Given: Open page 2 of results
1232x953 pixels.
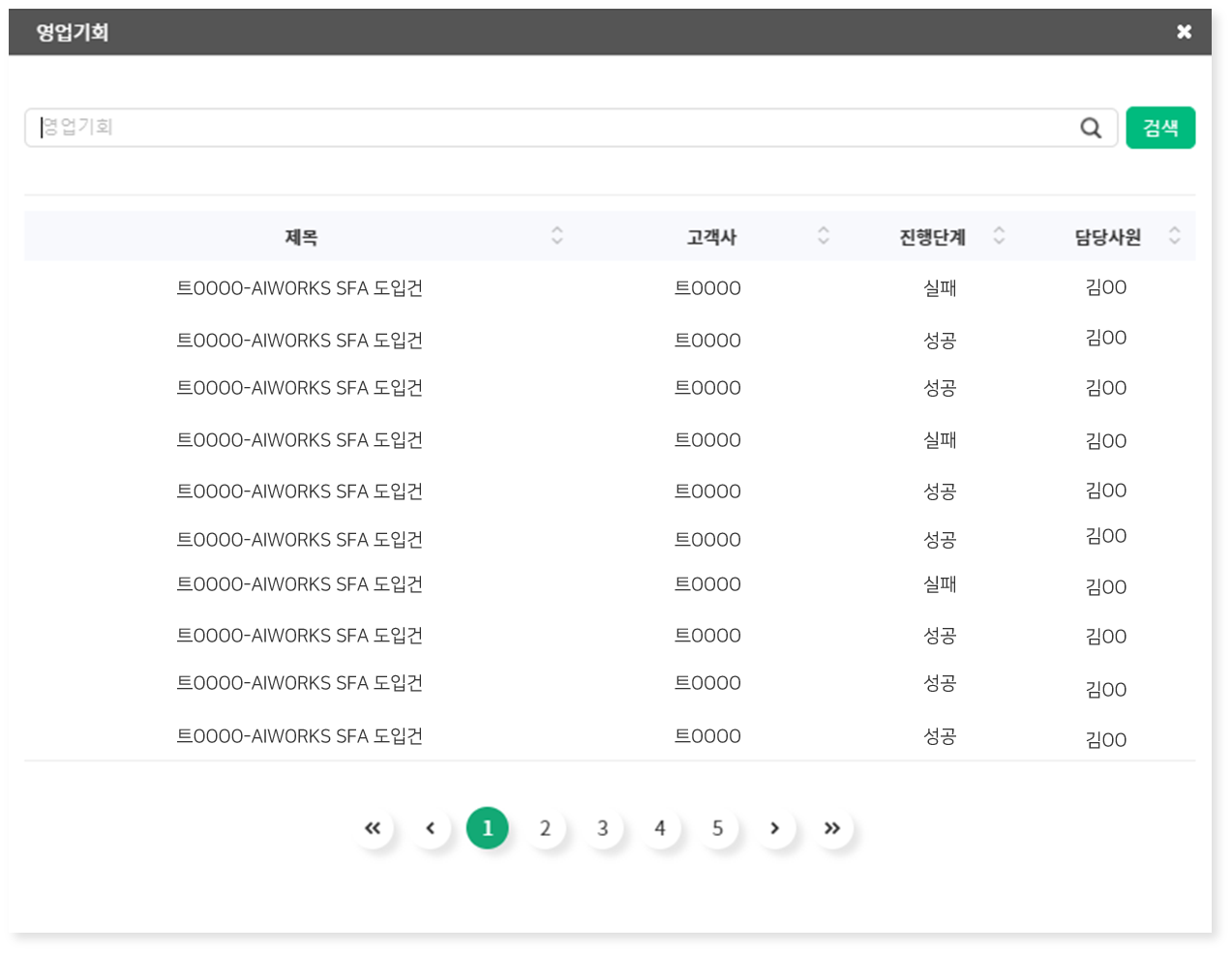Looking at the screenshot, I should [545, 828].
